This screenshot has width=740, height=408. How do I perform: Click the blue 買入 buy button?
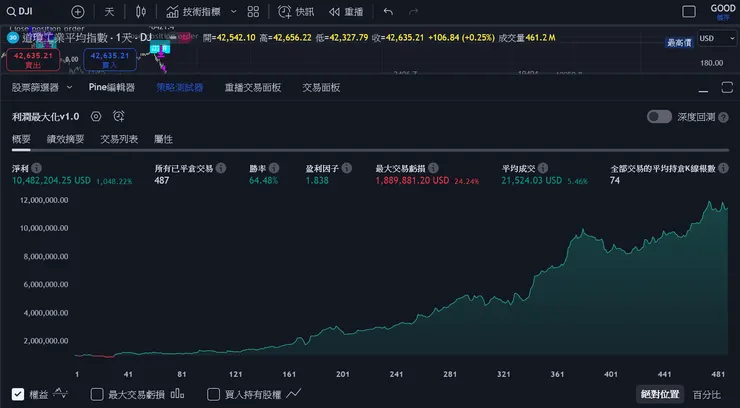point(110,60)
